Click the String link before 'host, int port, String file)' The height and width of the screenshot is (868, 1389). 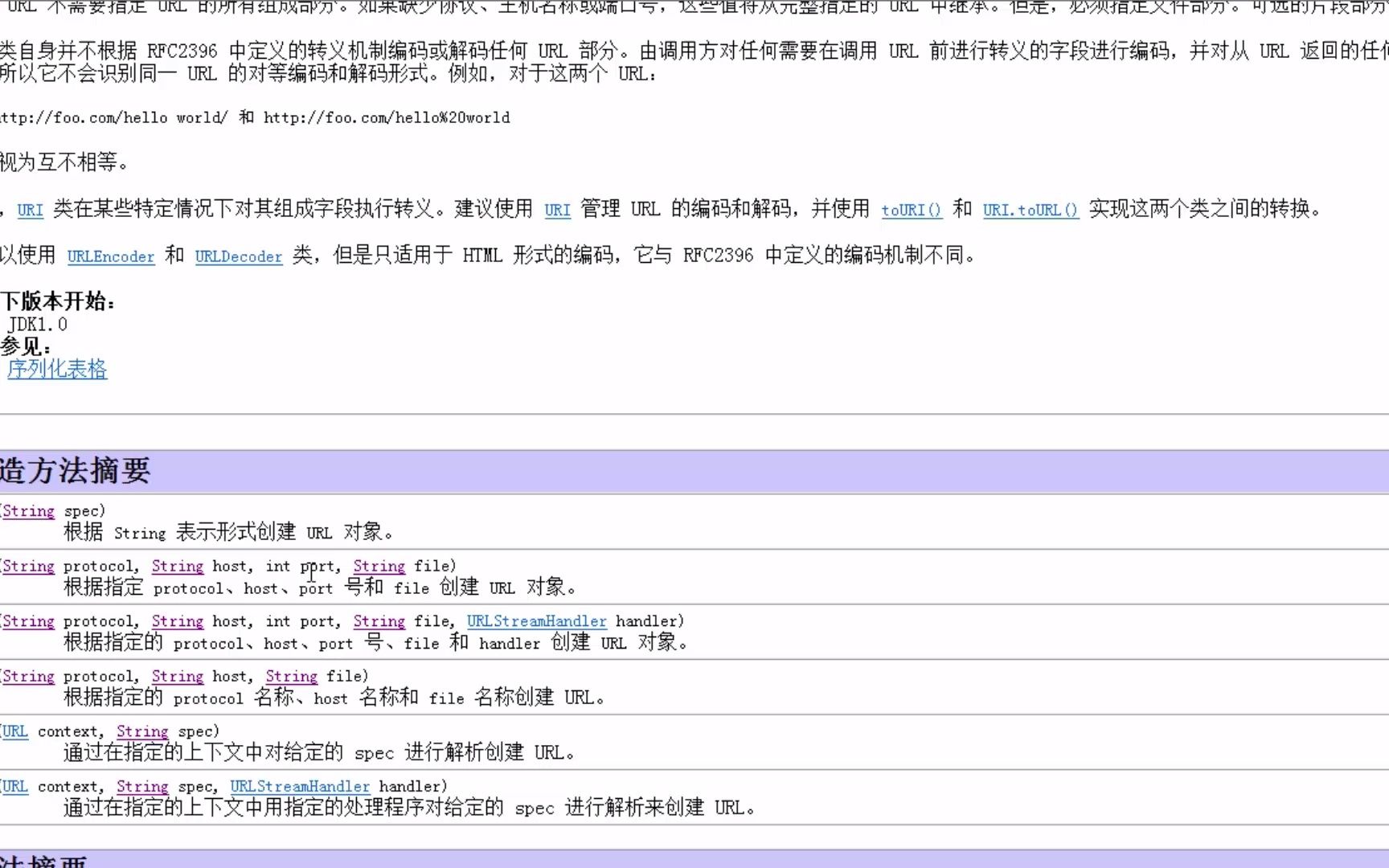(177, 567)
